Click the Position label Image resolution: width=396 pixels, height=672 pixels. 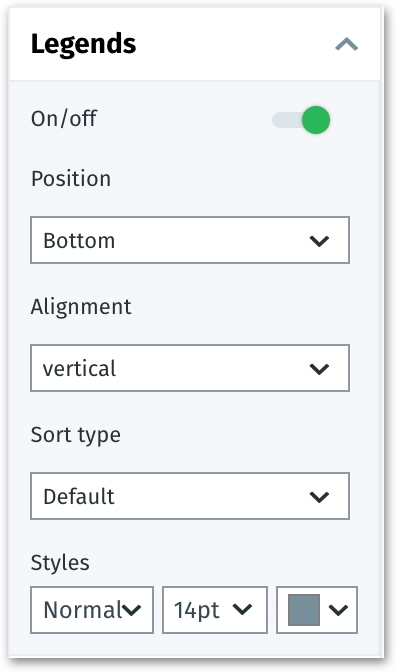71,178
